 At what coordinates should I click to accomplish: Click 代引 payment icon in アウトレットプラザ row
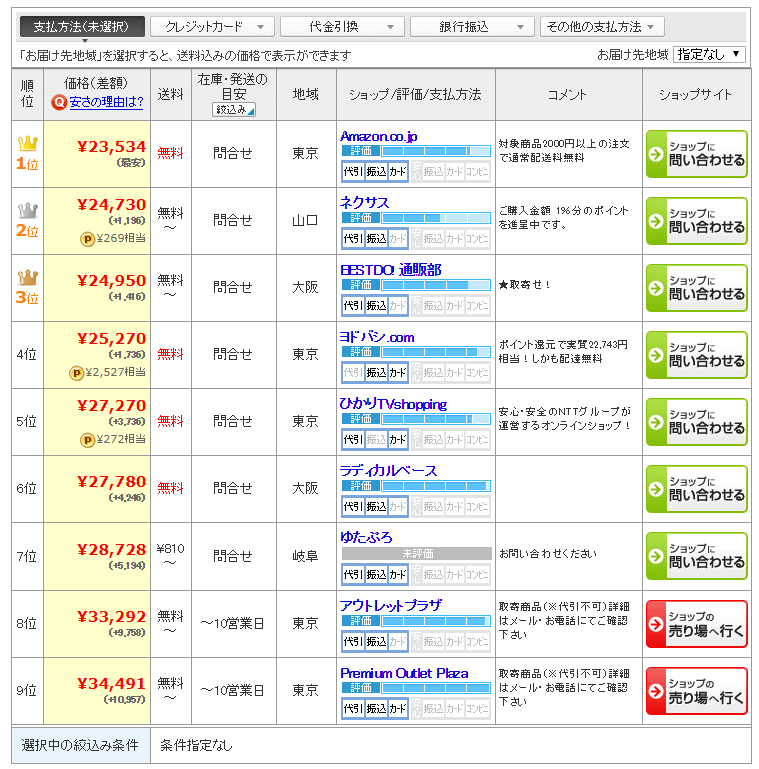click(x=353, y=641)
